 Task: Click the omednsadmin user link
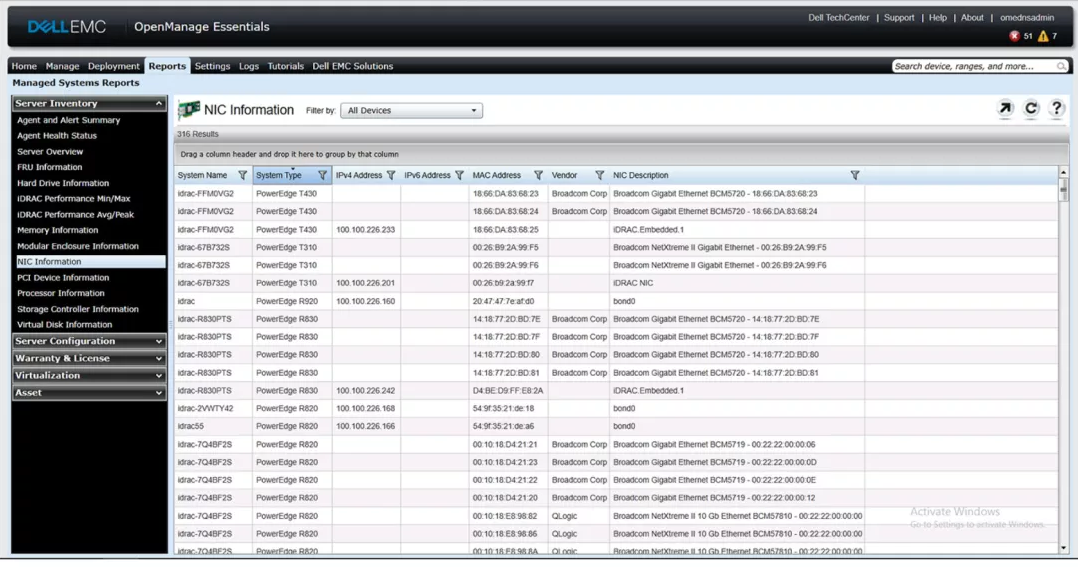(x=1027, y=18)
